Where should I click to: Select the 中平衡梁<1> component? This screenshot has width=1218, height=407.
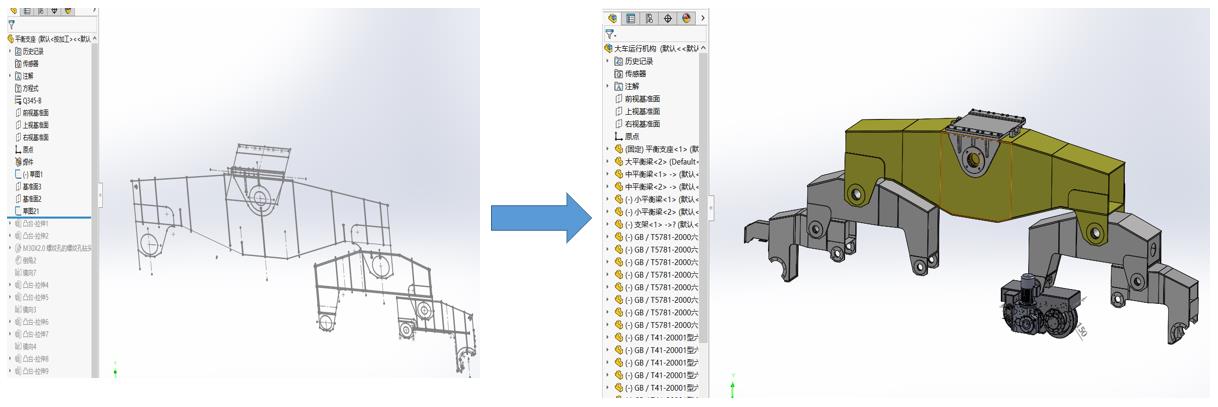tap(650, 174)
